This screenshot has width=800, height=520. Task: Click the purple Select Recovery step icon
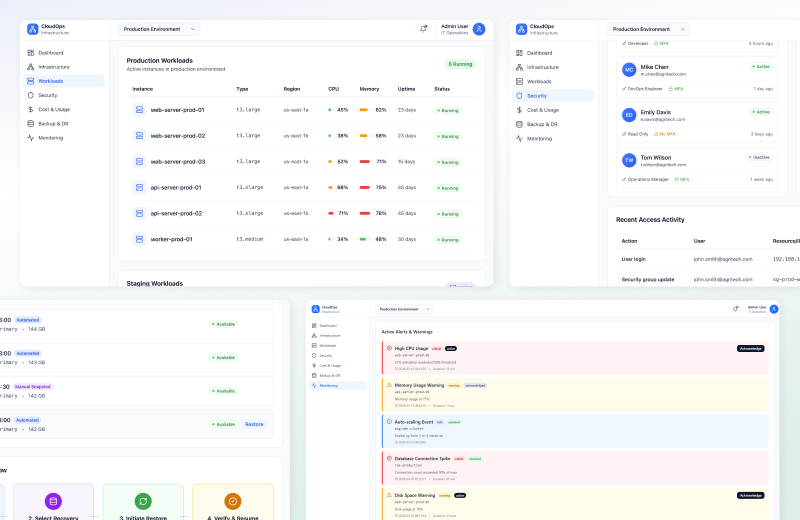[x=53, y=501]
